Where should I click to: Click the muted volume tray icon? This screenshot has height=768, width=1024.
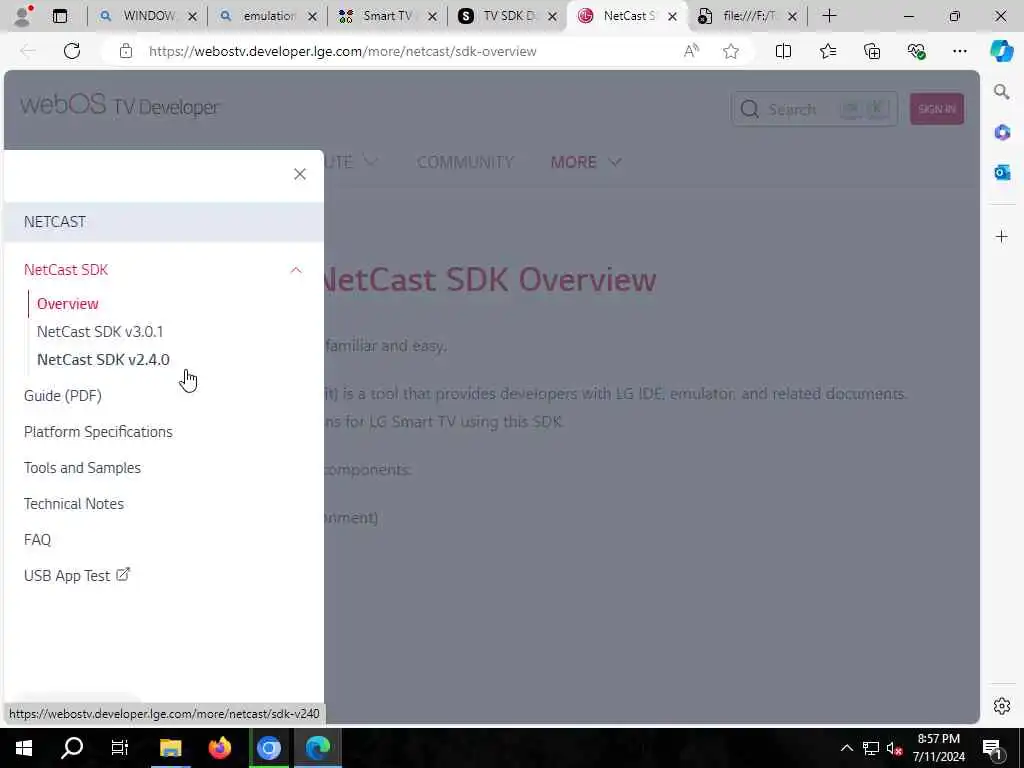[894, 748]
